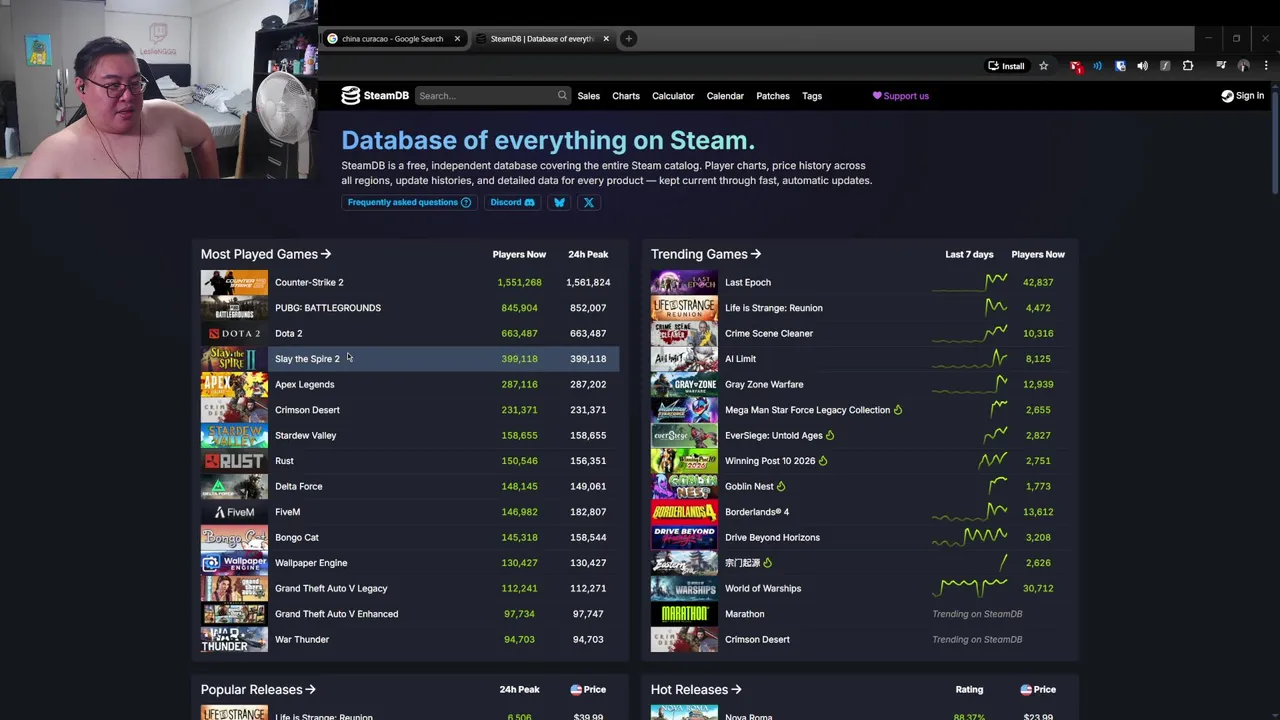Open the Chrome profile avatar
The image size is (1280, 720).
[x=1243, y=66]
